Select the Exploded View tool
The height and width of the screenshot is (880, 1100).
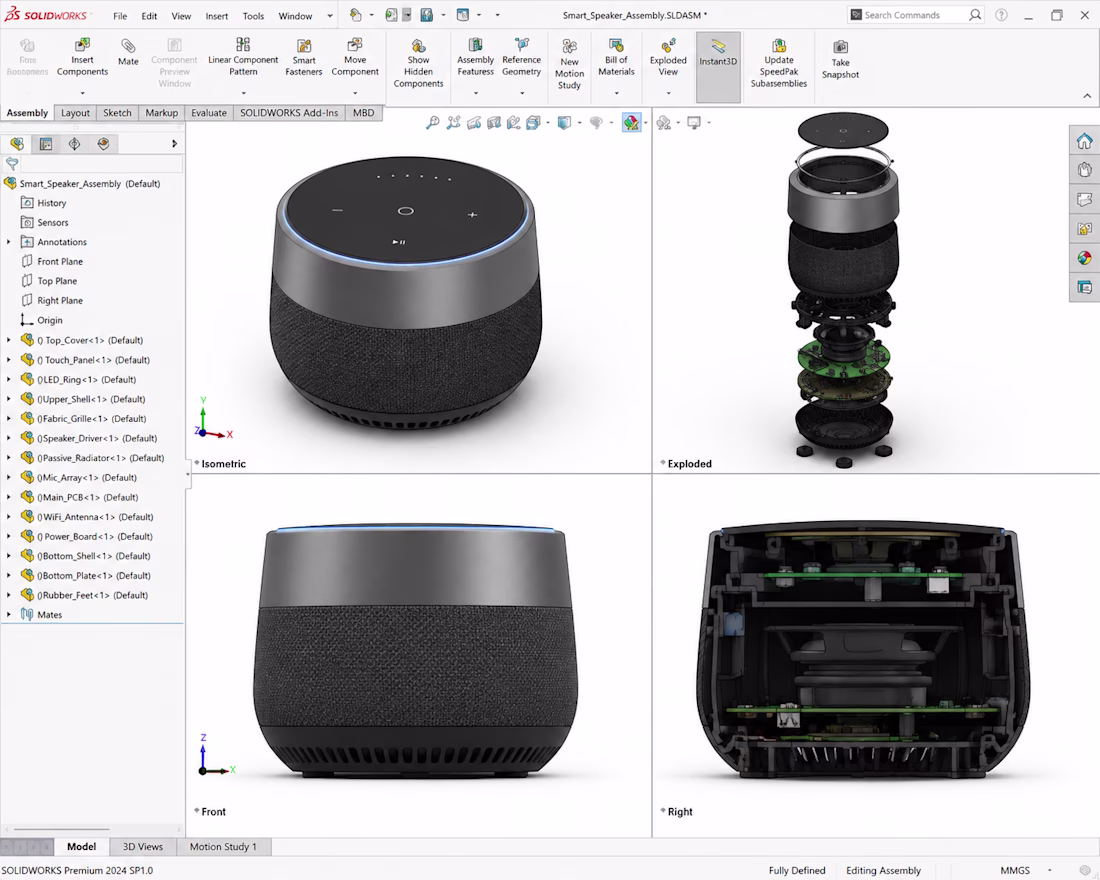[668, 57]
